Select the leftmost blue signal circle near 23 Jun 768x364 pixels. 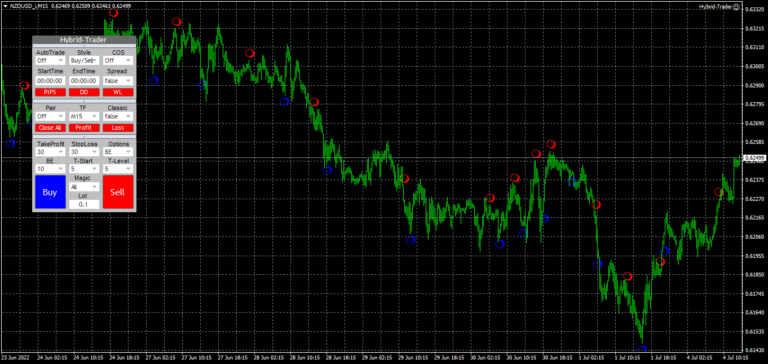pos(10,144)
